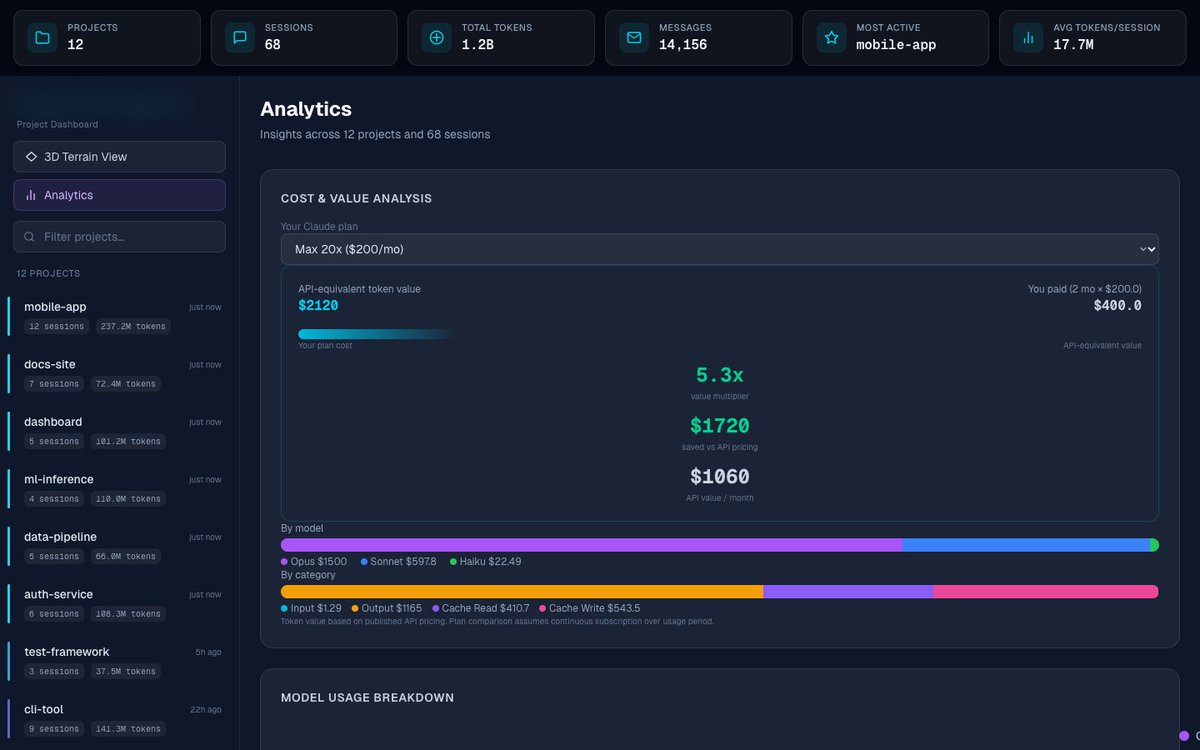Click the $2120 API-equivalent token value

[318, 306]
